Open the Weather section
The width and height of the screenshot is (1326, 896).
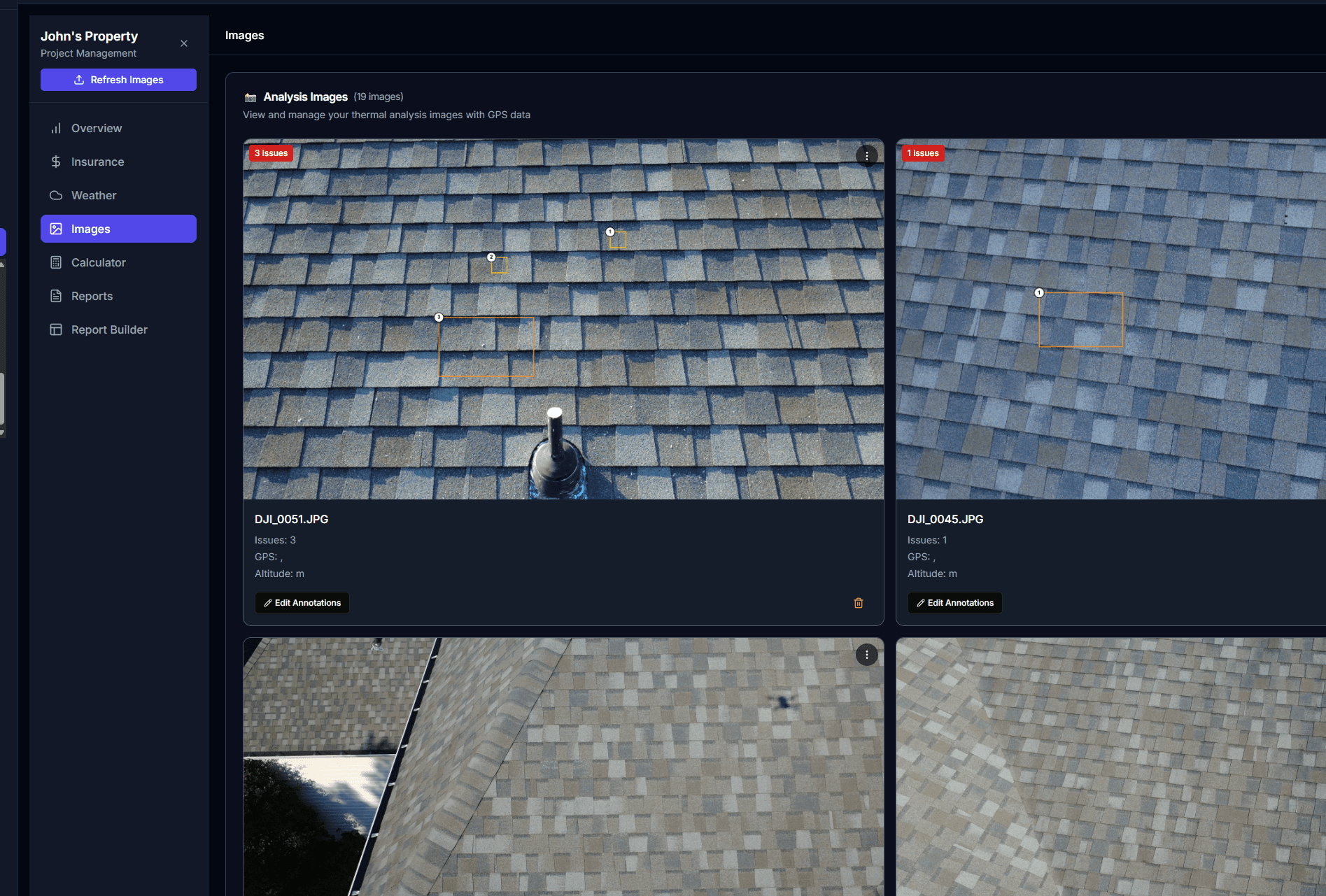118,195
